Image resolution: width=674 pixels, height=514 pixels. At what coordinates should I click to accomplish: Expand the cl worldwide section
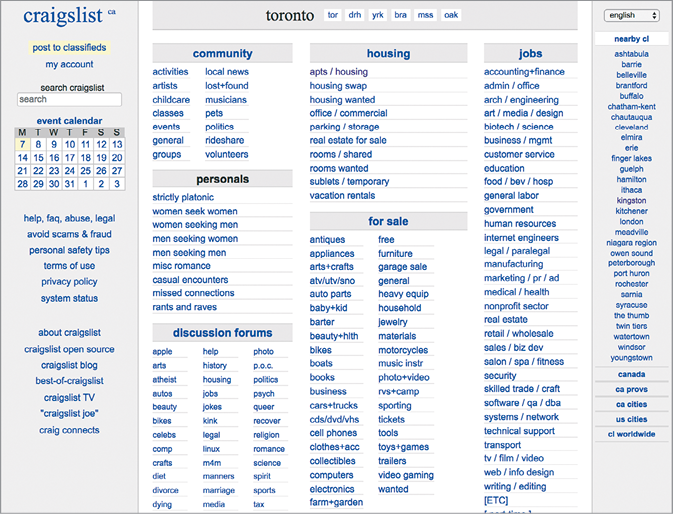[x=632, y=434]
